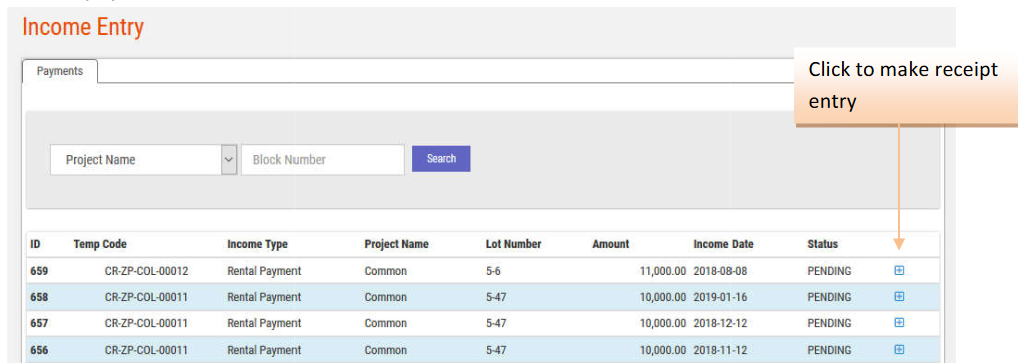Viewport: 1018px width, 363px height.
Task: Select the Lot Number column header
Action: point(514,244)
